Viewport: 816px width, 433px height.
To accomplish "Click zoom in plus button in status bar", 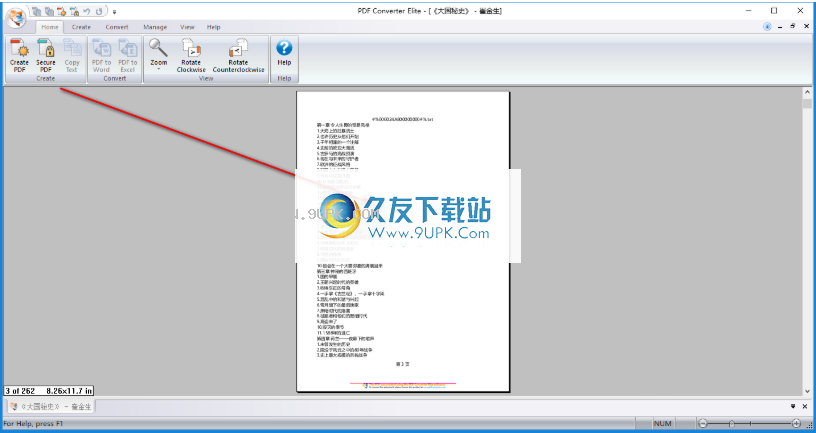I will point(796,424).
